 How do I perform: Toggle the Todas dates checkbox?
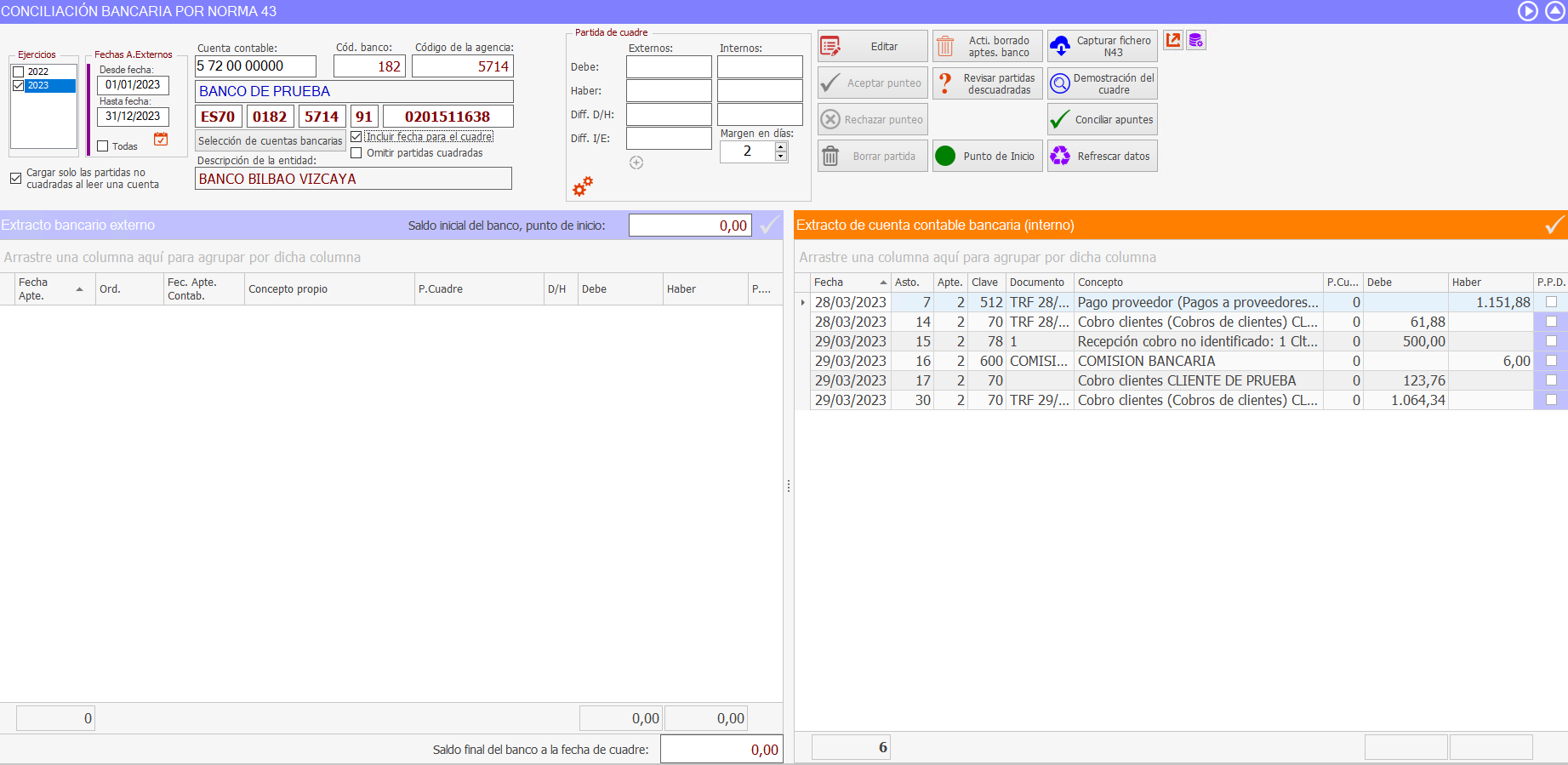click(103, 146)
